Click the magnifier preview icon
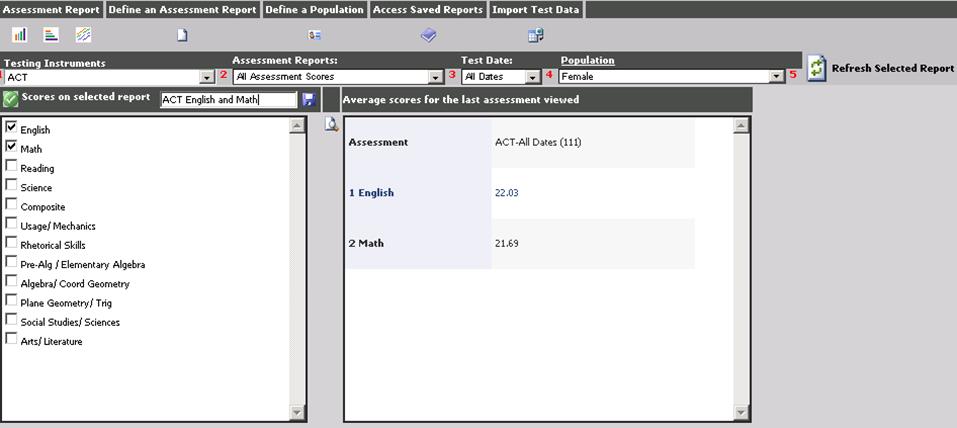The width and height of the screenshot is (957, 428). click(331, 125)
